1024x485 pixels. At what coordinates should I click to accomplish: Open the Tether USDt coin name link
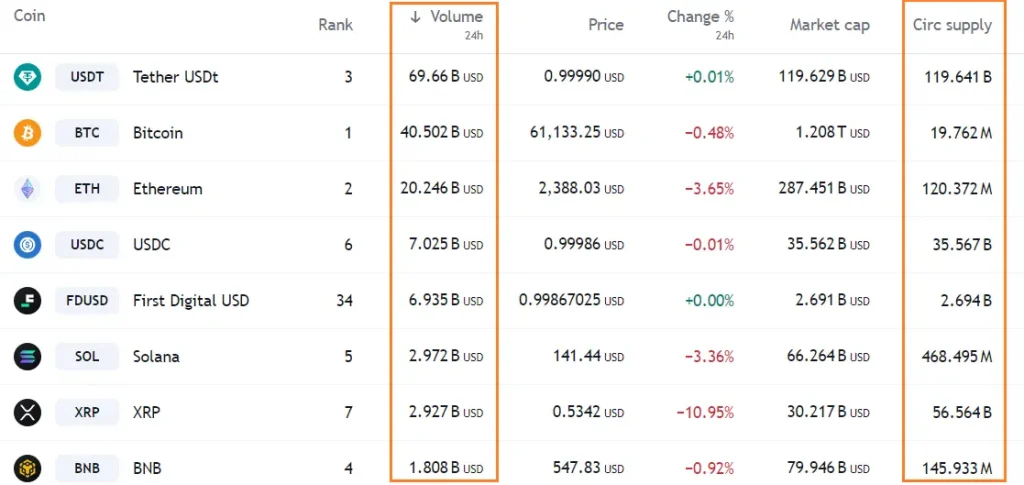click(176, 77)
